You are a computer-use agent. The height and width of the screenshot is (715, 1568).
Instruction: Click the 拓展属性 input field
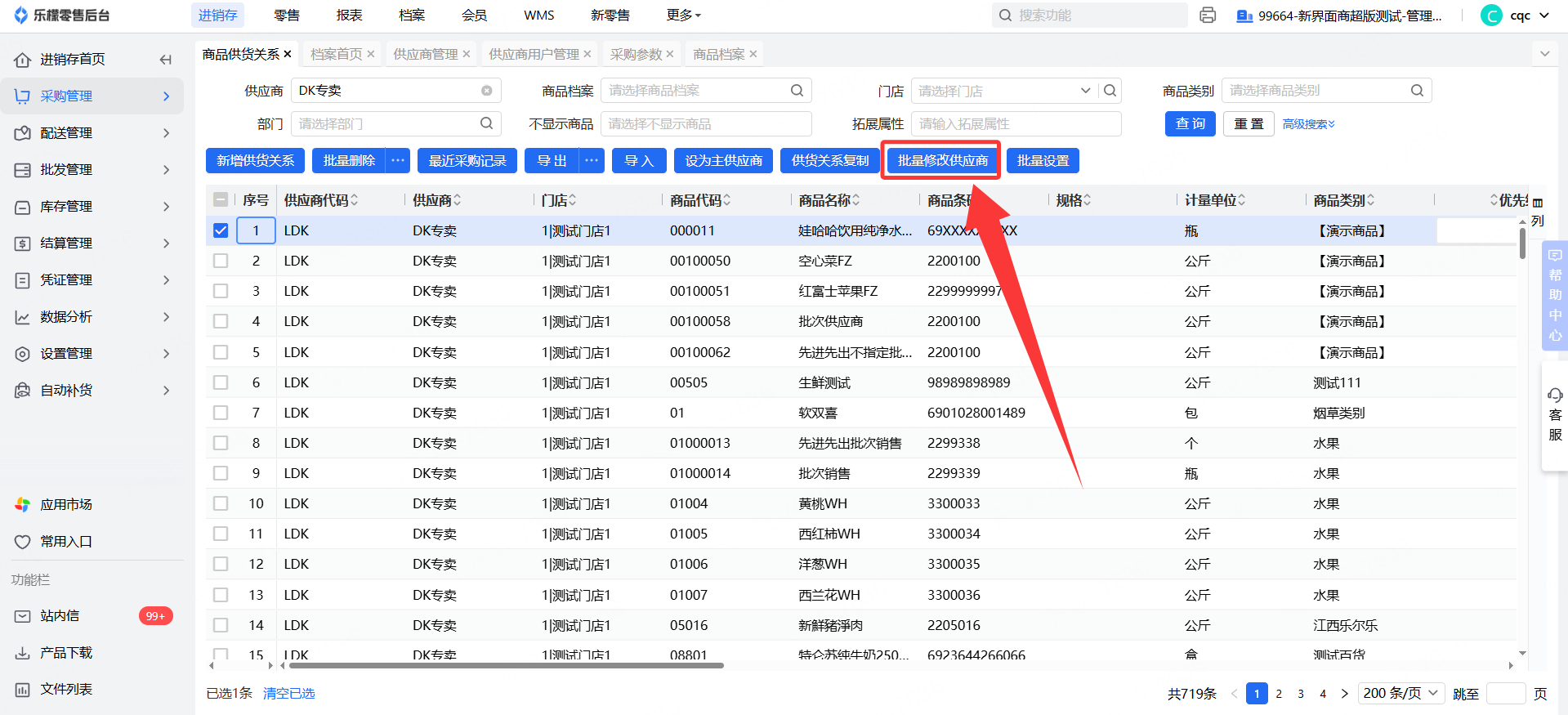[x=1016, y=123]
